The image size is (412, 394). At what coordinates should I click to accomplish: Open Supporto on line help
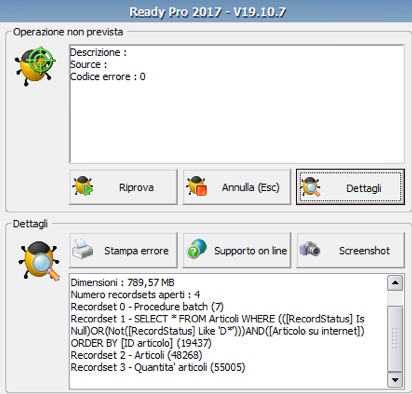pyautogui.click(x=237, y=250)
